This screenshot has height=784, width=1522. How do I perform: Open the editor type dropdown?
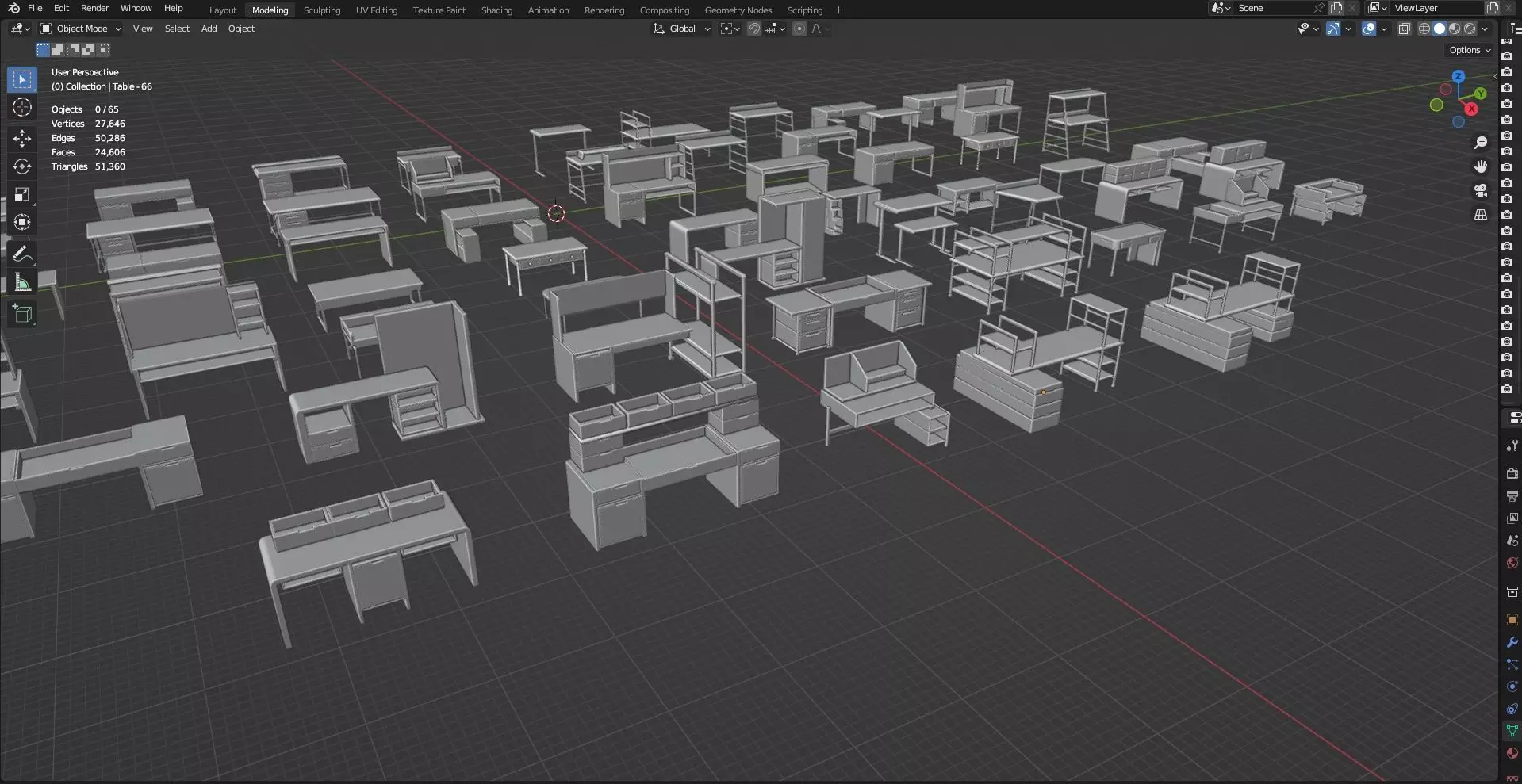pos(20,29)
